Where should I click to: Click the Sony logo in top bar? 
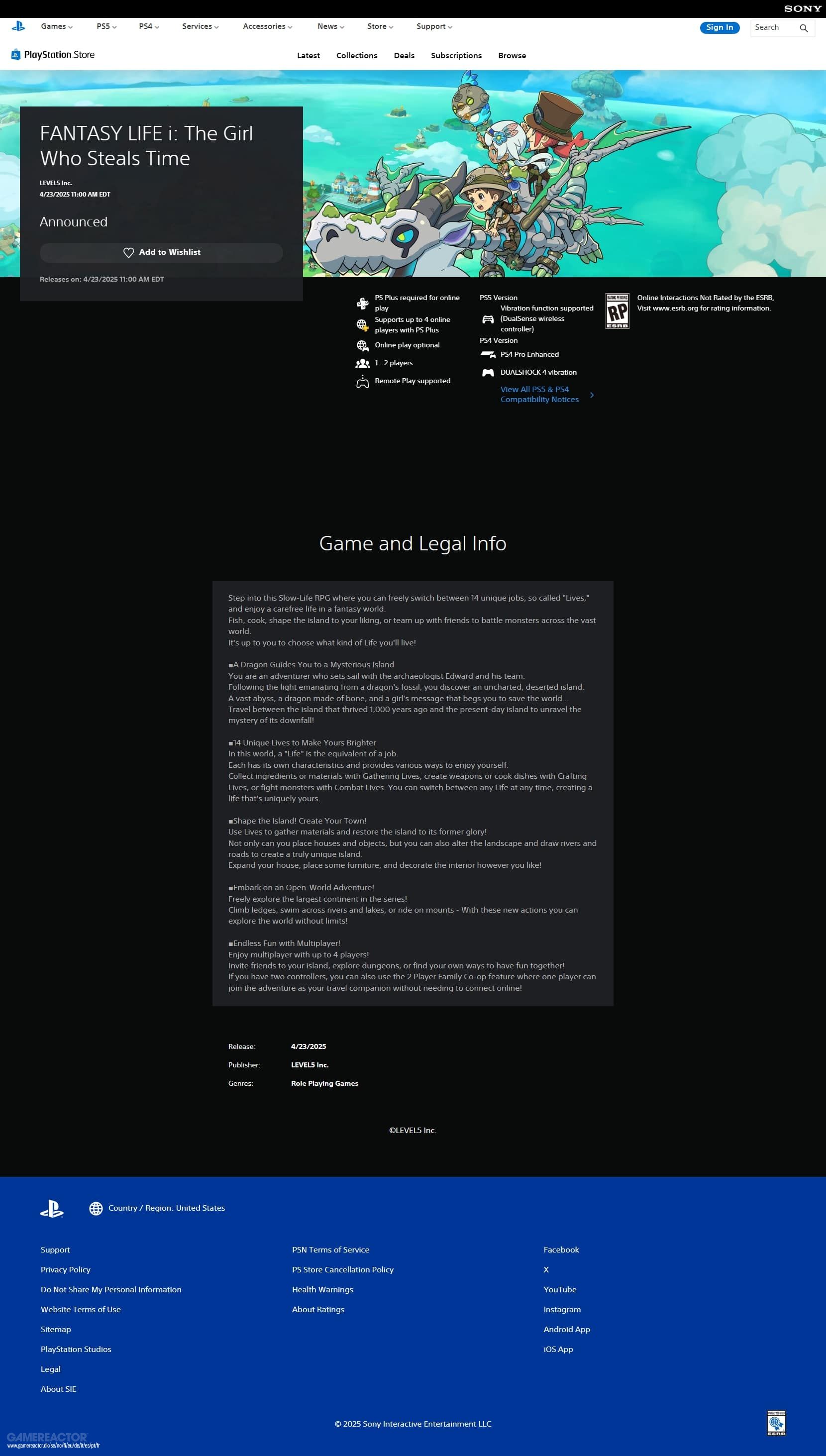pyautogui.click(x=802, y=8)
